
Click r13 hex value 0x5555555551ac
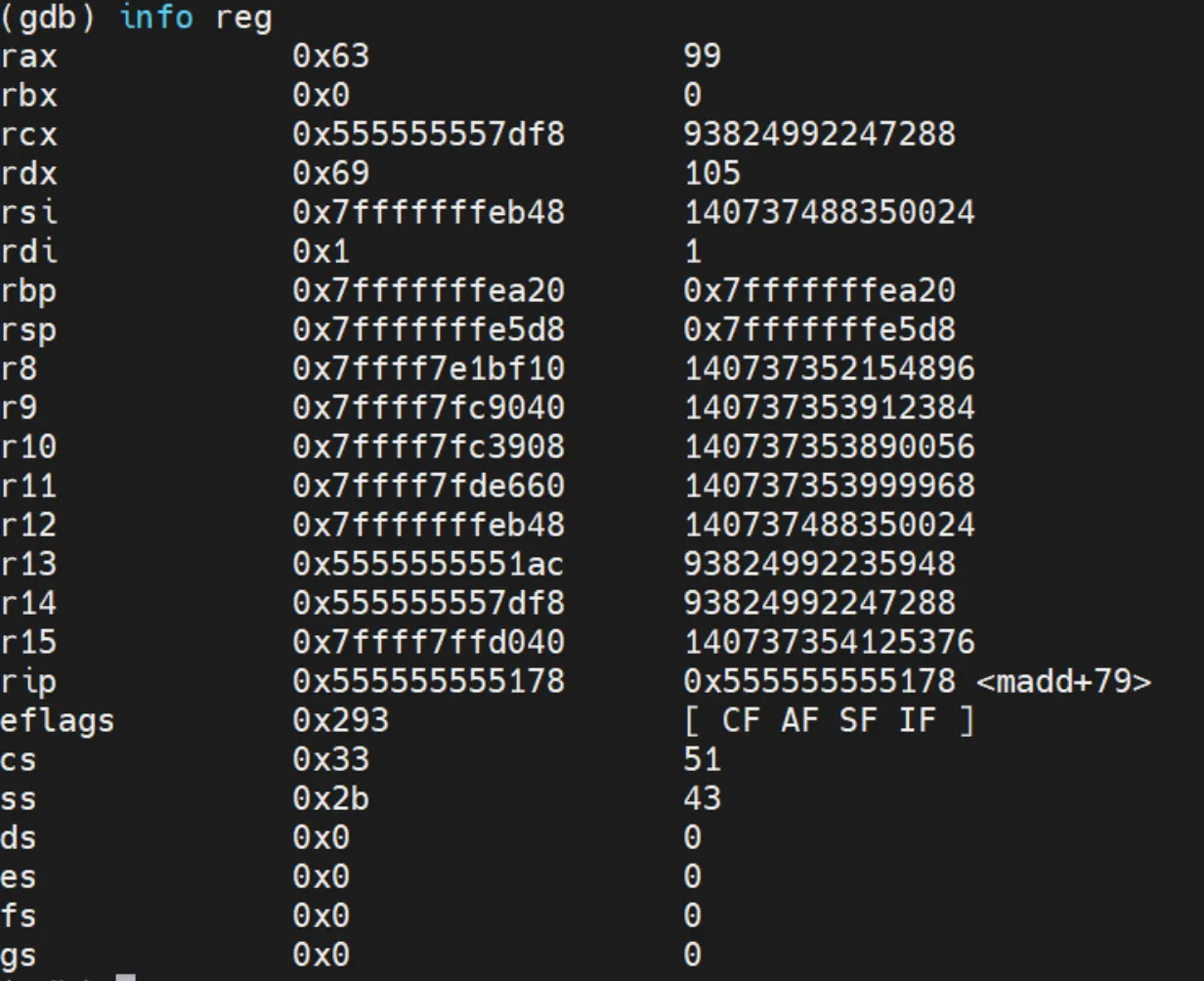click(428, 565)
